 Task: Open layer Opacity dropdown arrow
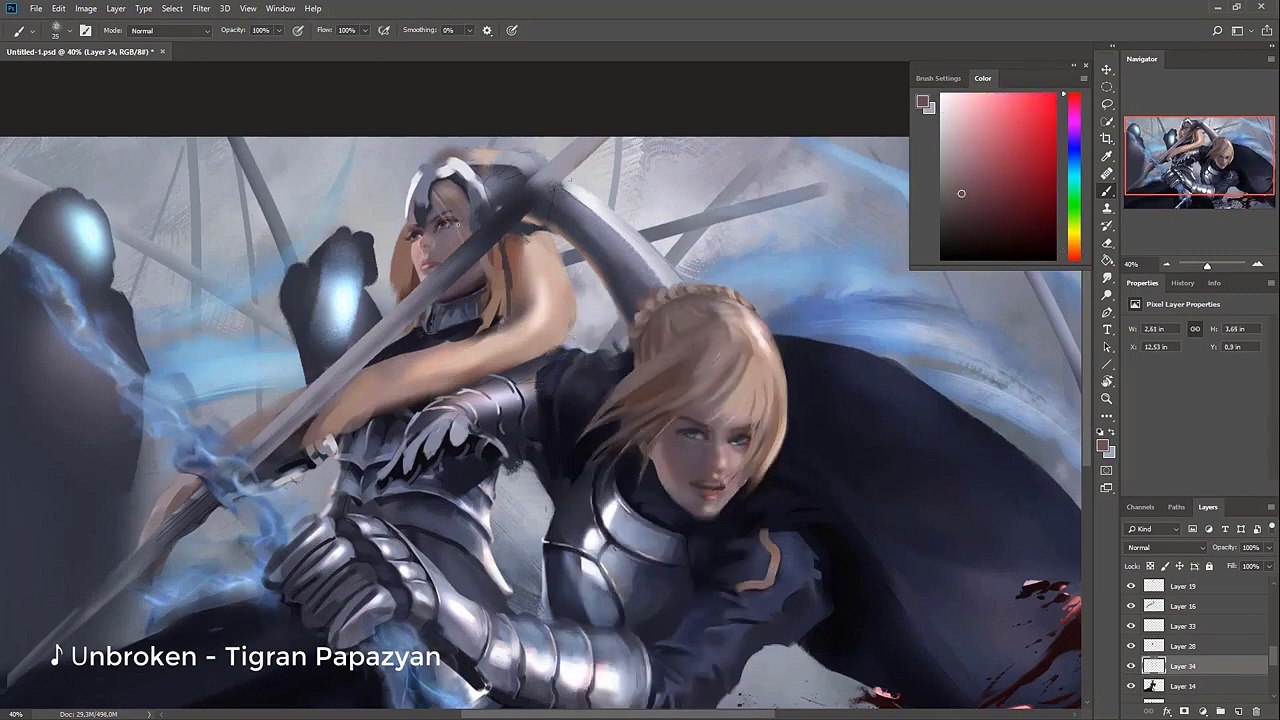[x=1270, y=548]
